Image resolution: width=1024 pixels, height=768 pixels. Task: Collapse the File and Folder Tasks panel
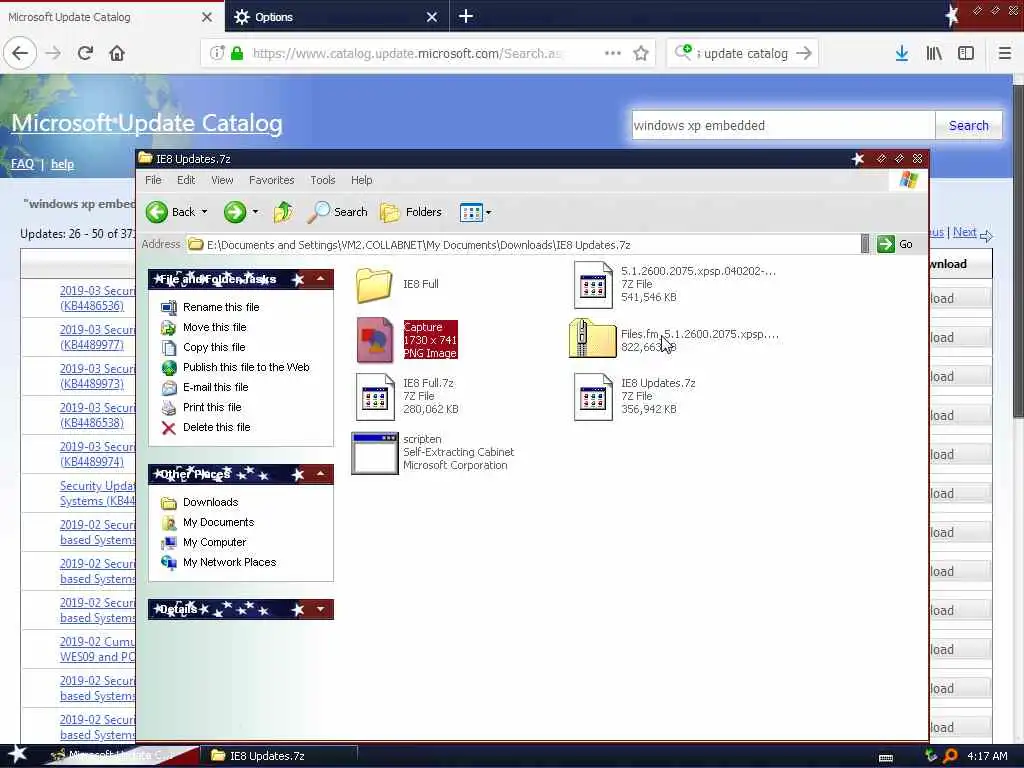pos(321,280)
